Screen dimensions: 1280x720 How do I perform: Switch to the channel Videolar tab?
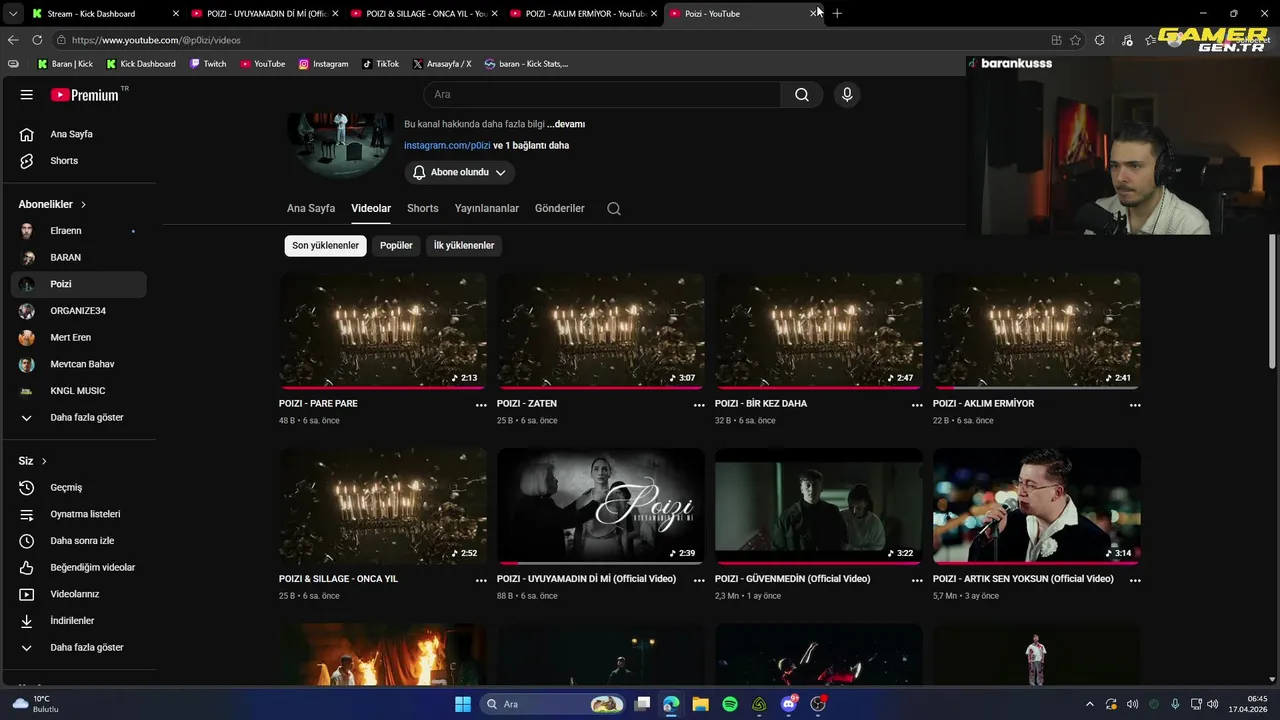[371, 209]
